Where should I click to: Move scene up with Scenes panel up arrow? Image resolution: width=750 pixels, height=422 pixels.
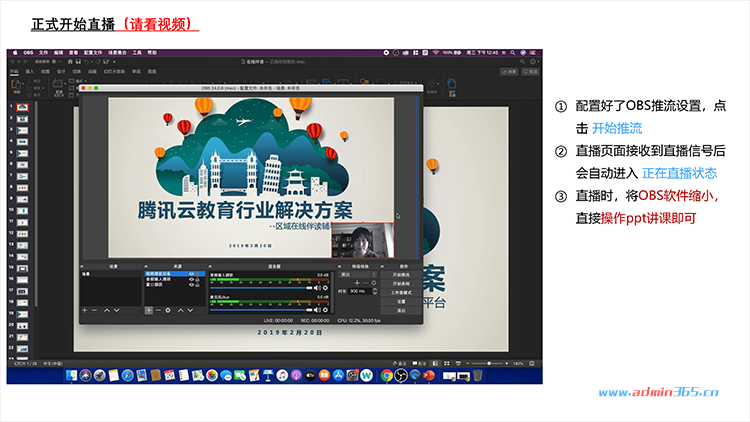pyautogui.click(x=107, y=311)
